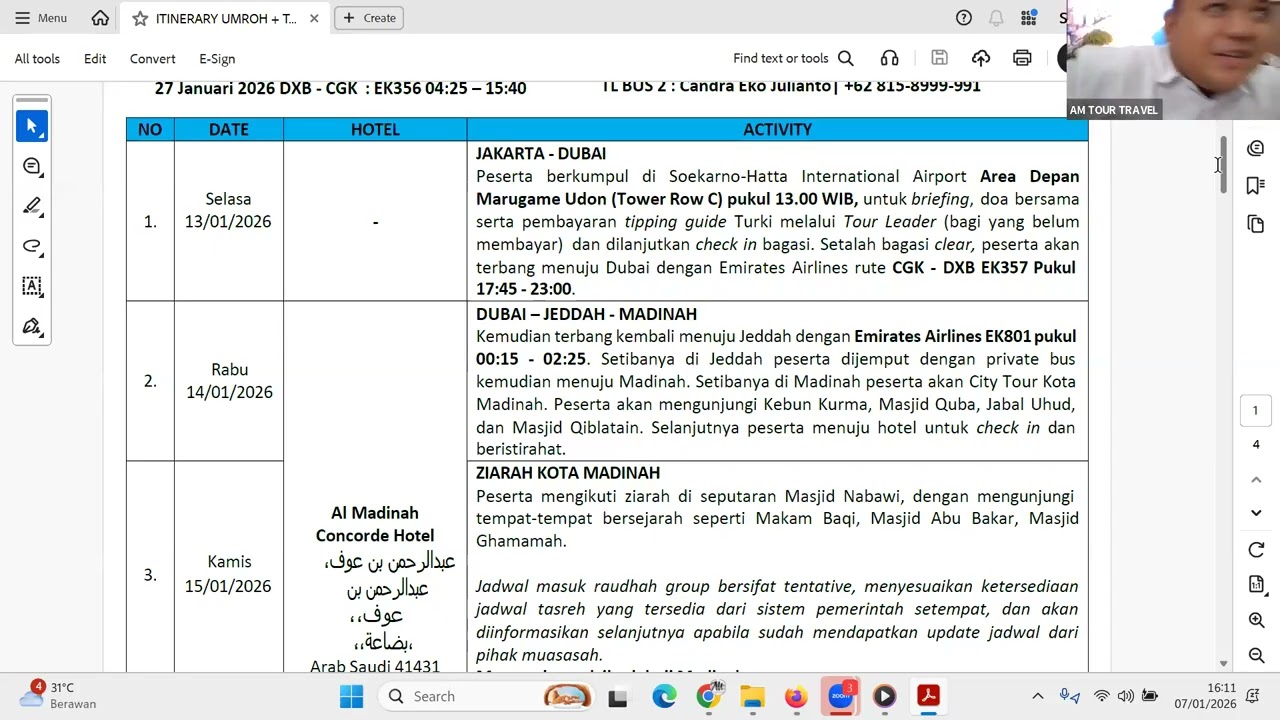Open the Edit menu item
1280x720 pixels.
(95, 59)
